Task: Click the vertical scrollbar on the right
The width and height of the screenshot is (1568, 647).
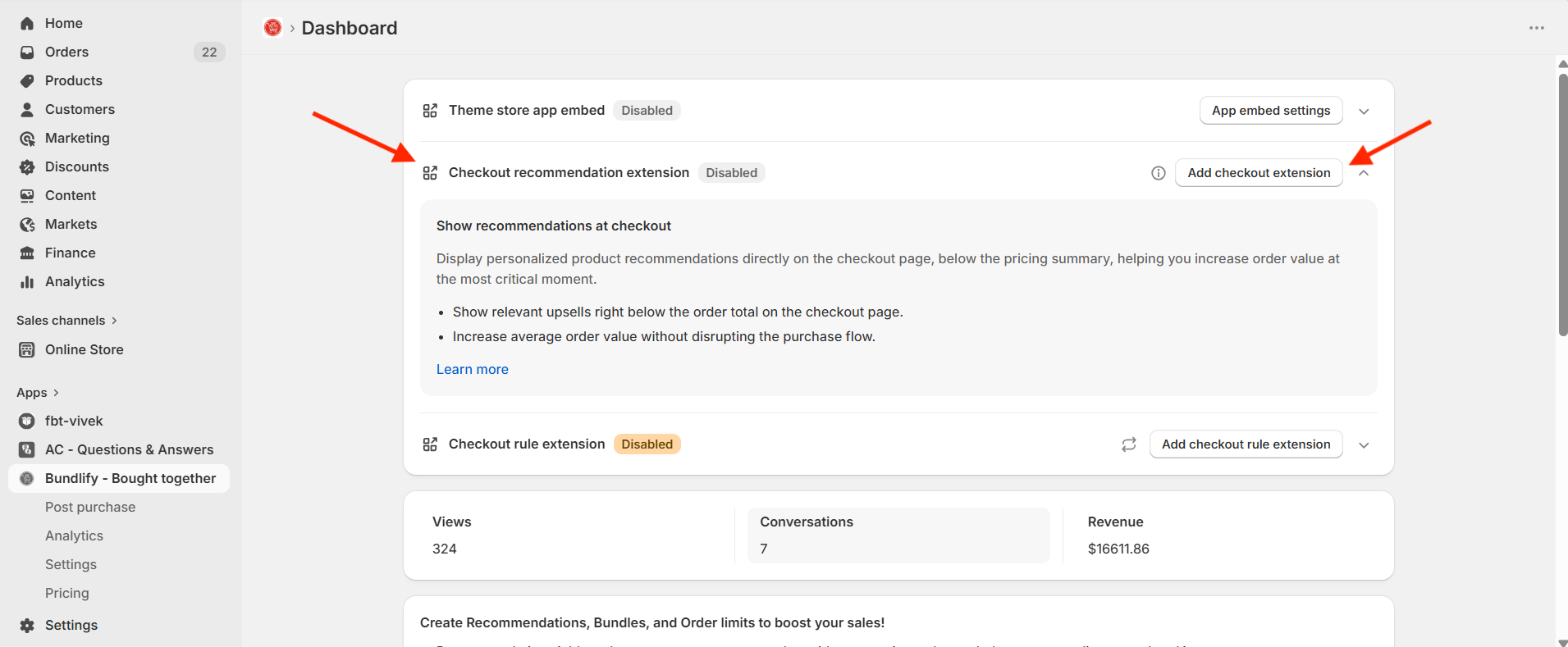Action: pos(1561,205)
